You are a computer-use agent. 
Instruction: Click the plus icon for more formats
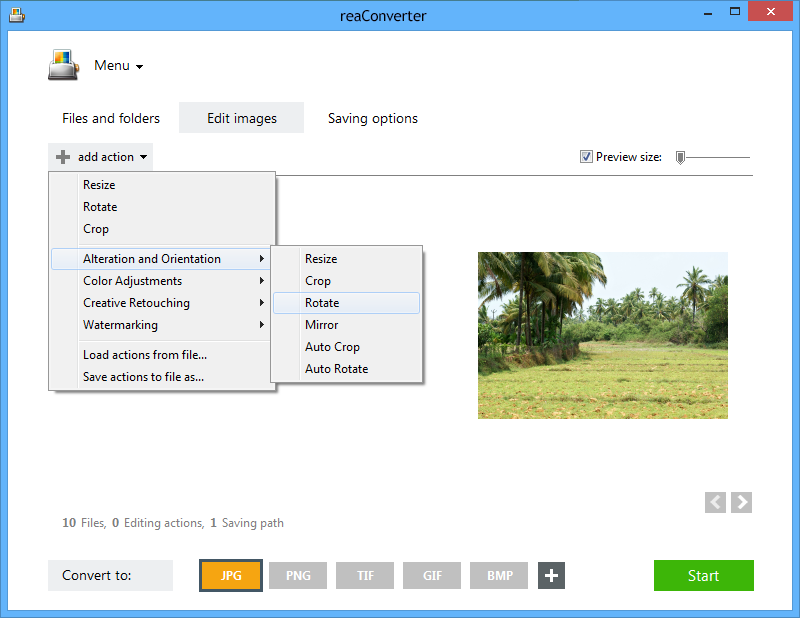(551, 576)
